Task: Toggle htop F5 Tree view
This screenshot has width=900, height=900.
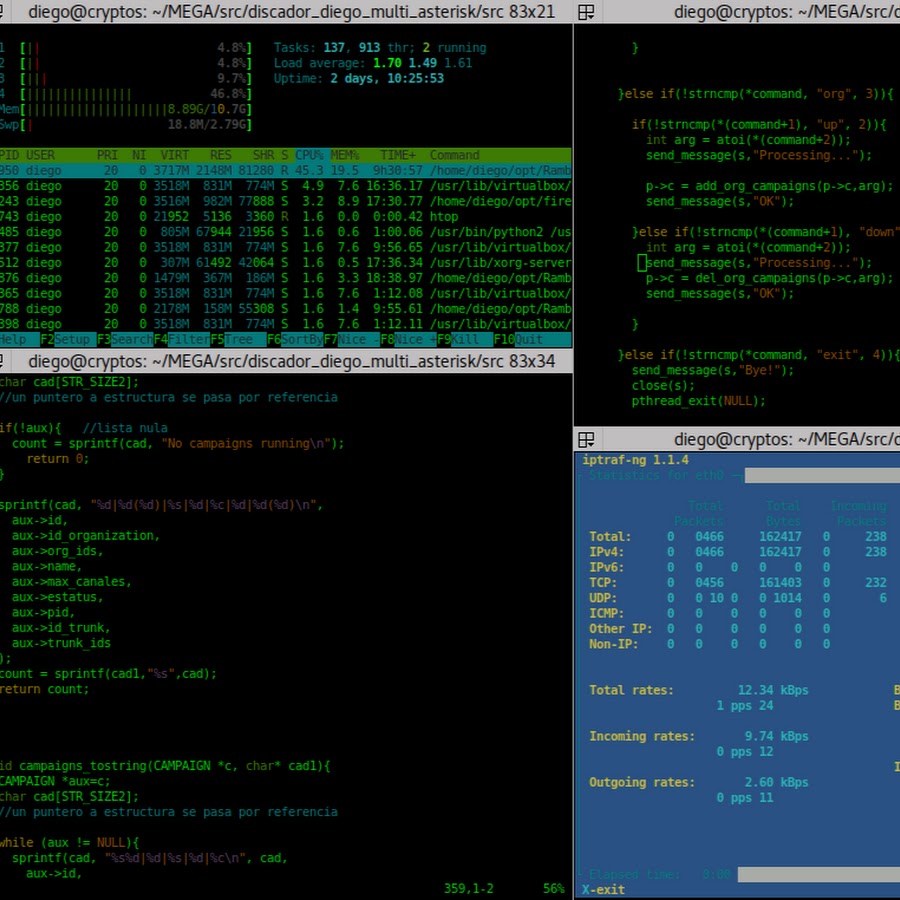Action: [x=238, y=340]
